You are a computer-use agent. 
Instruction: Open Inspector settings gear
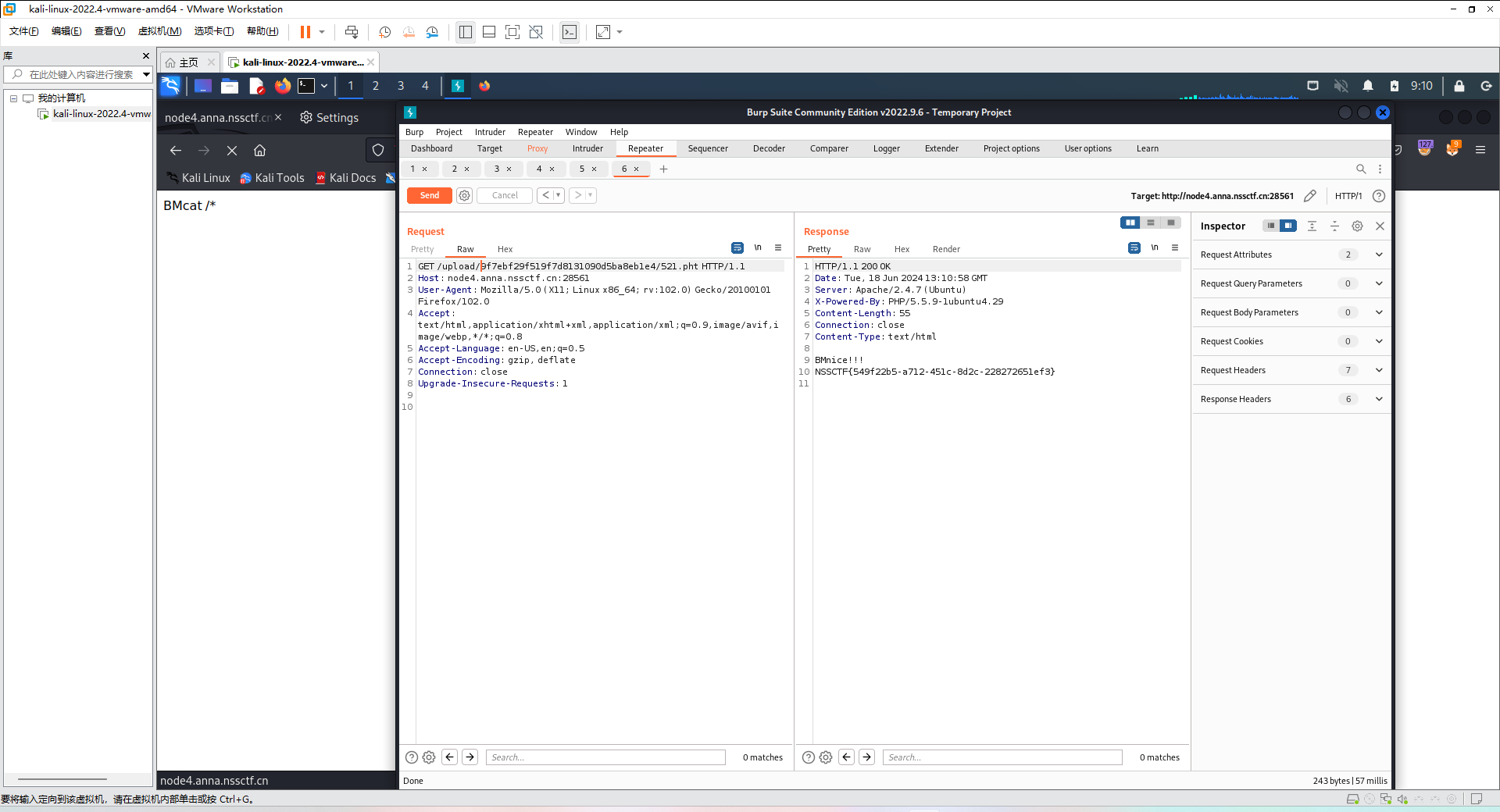pos(1358,226)
